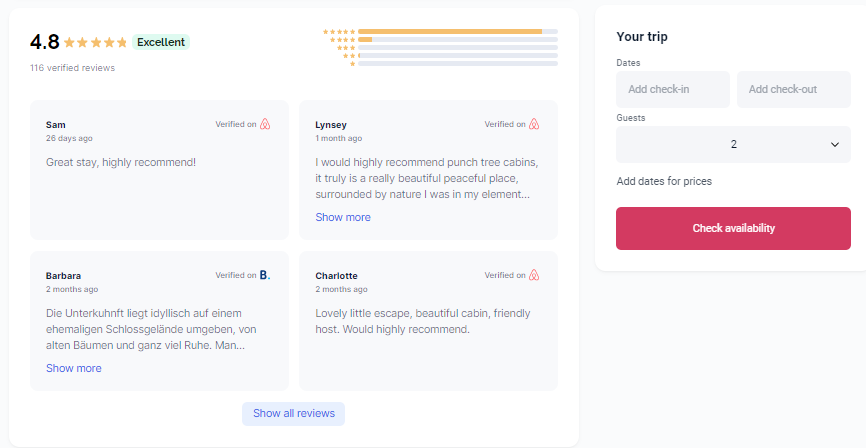Click the 116 verified reviews text

point(72,68)
